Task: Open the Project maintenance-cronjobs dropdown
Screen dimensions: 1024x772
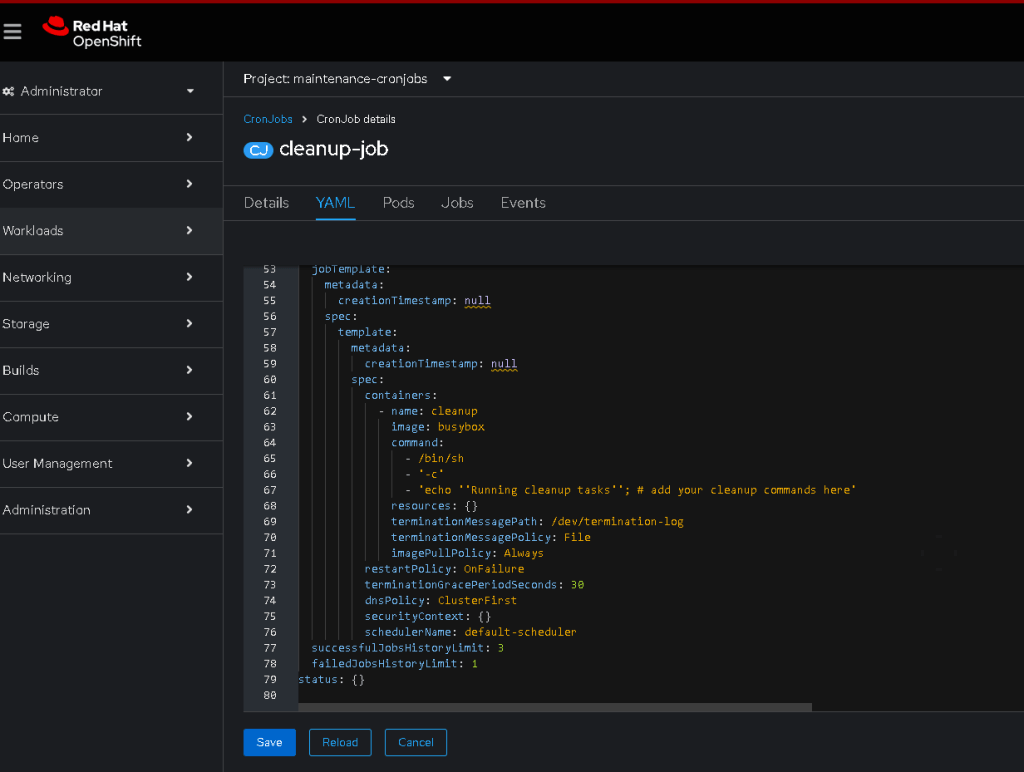Action: coord(347,79)
